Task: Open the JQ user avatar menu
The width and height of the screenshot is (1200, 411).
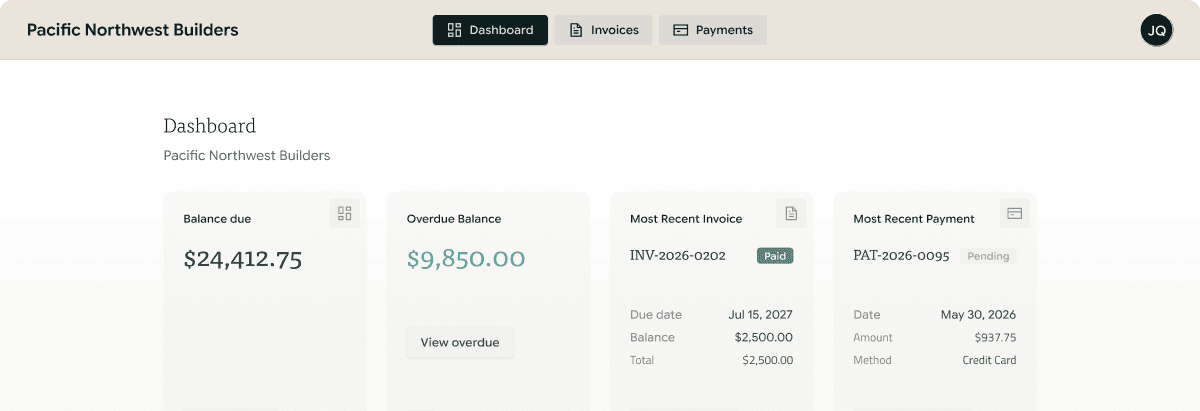Action: (x=1157, y=30)
